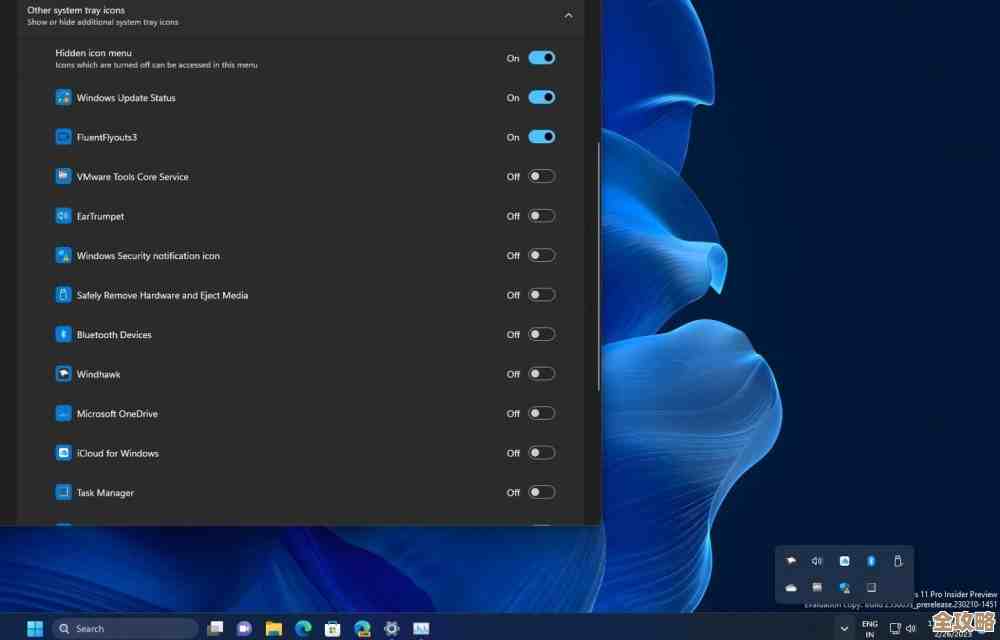
Task: Enable the EarTrumpet tray icon toggle
Action: click(541, 216)
